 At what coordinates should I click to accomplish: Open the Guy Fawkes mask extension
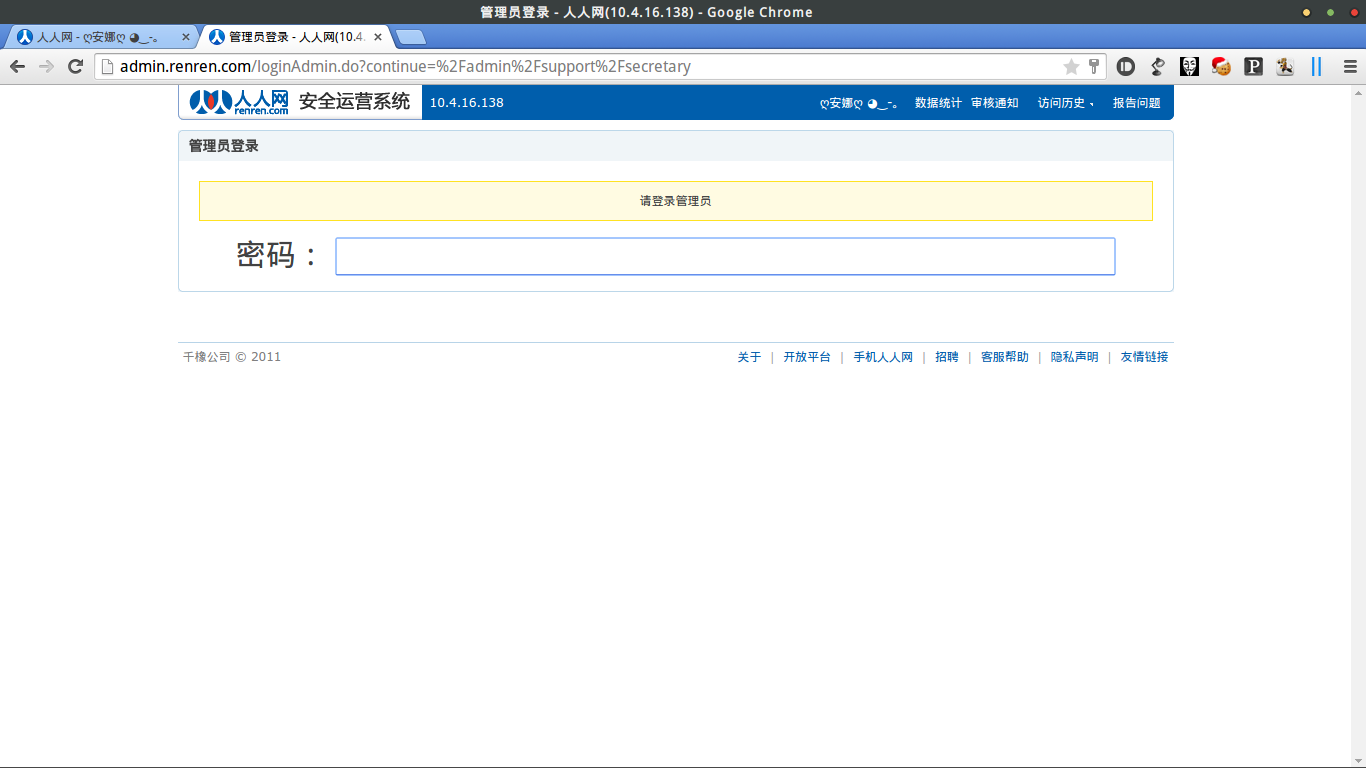click(1189, 67)
